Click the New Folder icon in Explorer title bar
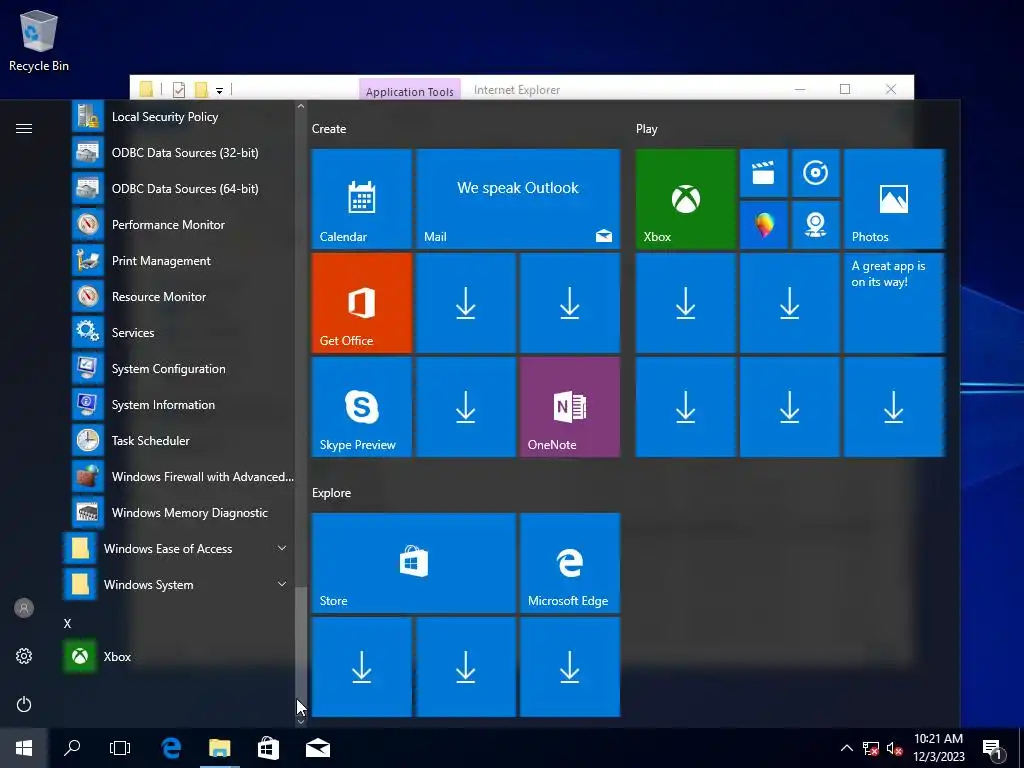Image resolution: width=1024 pixels, height=768 pixels. [201, 89]
